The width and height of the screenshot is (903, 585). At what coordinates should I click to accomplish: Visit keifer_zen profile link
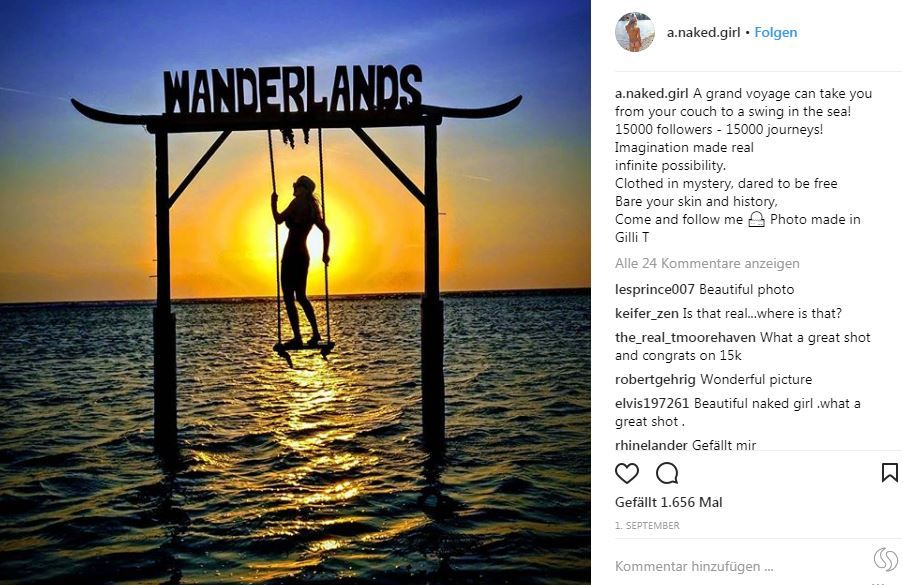(646, 313)
